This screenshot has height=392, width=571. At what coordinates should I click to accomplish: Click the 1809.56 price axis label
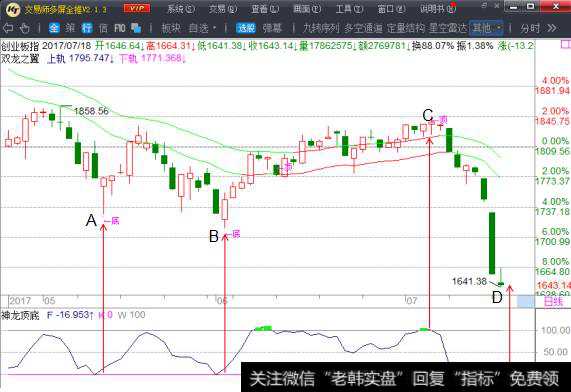552,151
